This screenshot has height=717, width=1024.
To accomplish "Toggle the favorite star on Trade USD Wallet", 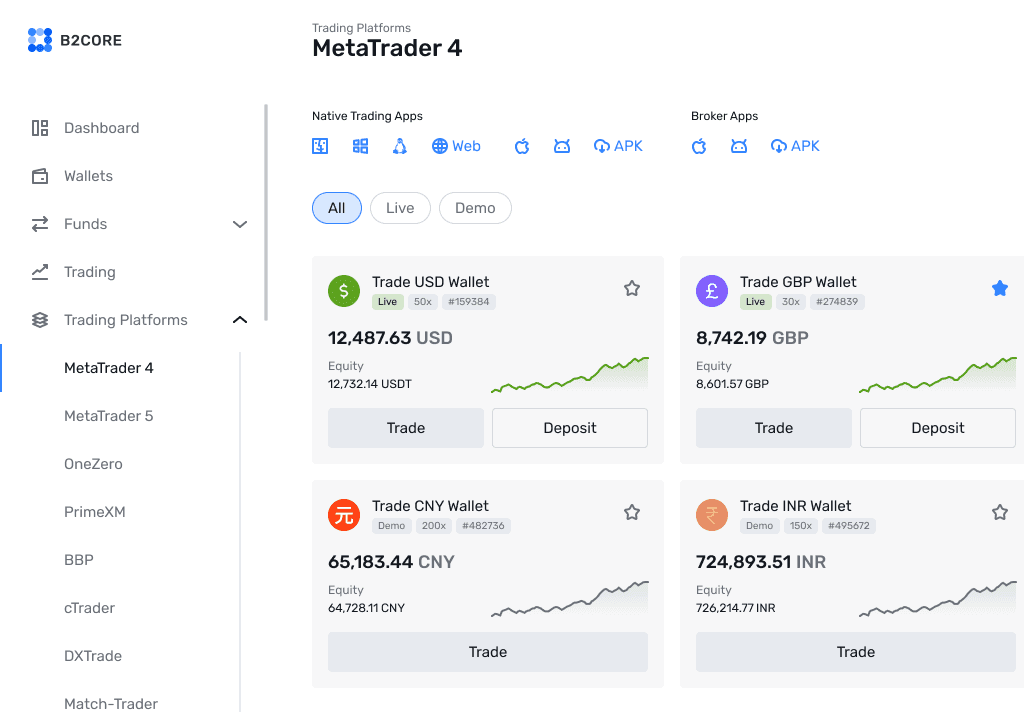I will click(631, 287).
